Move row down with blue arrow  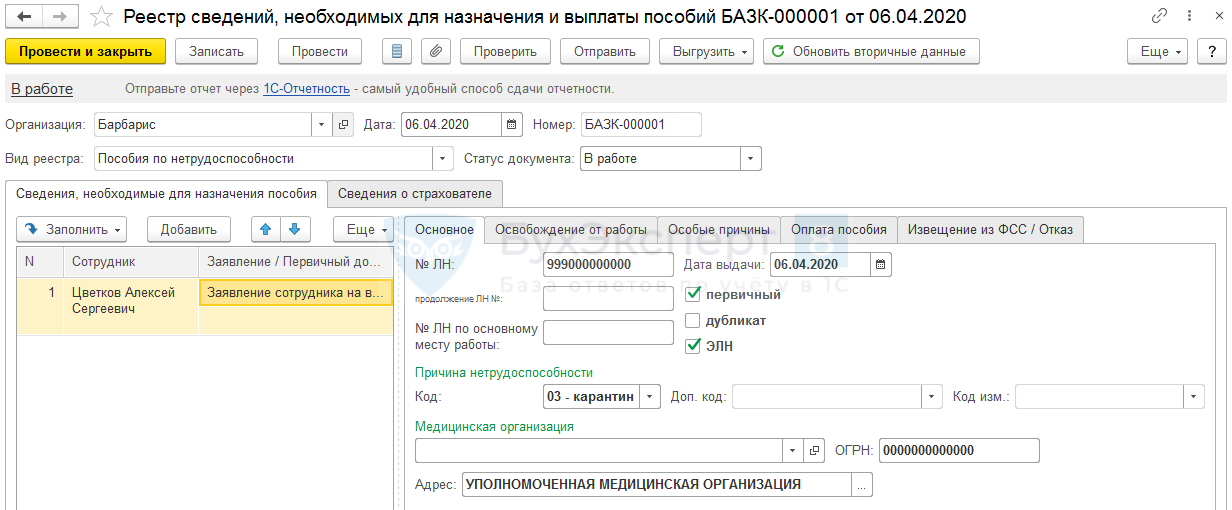coord(294,229)
